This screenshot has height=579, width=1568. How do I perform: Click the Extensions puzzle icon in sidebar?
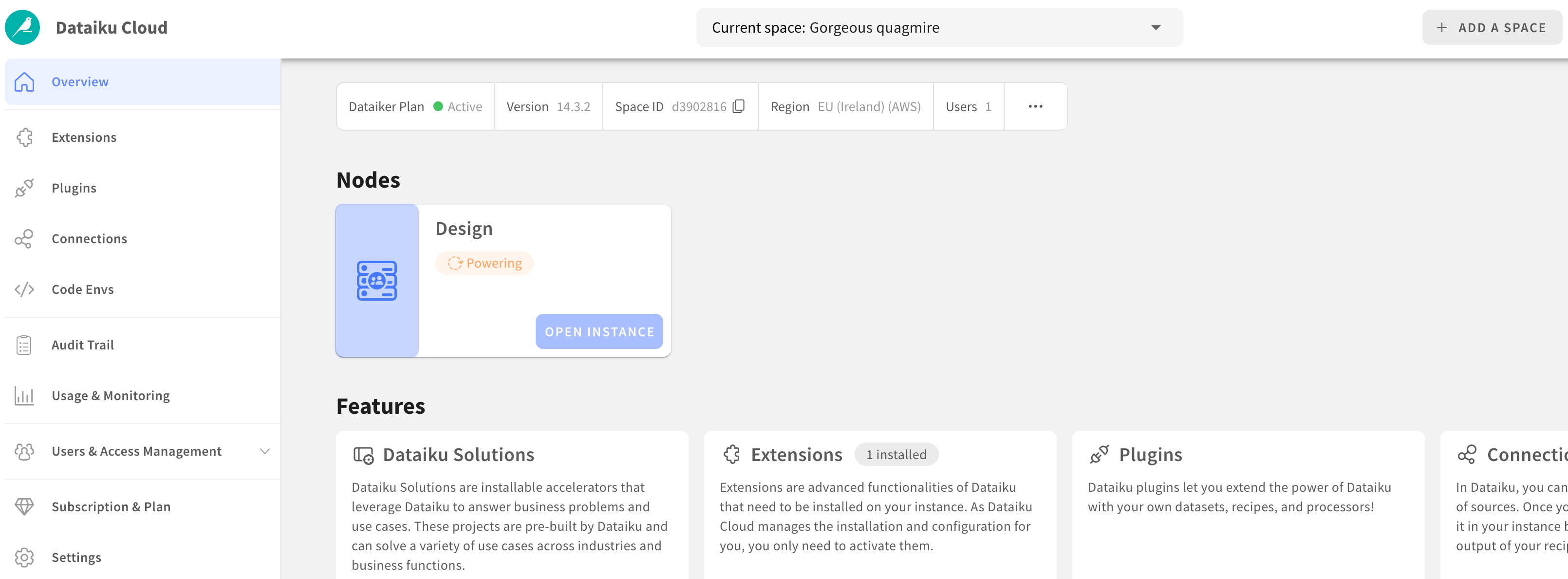[24, 137]
